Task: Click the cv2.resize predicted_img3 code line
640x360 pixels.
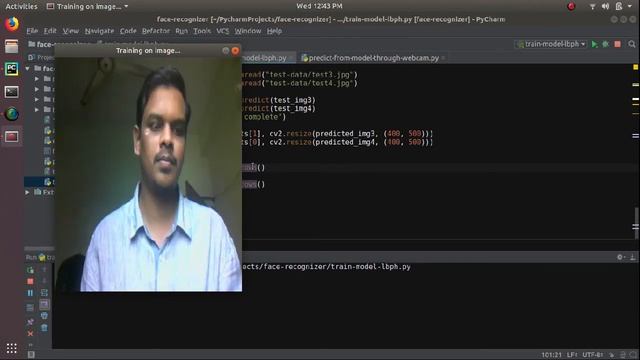Action: (x=337, y=133)
